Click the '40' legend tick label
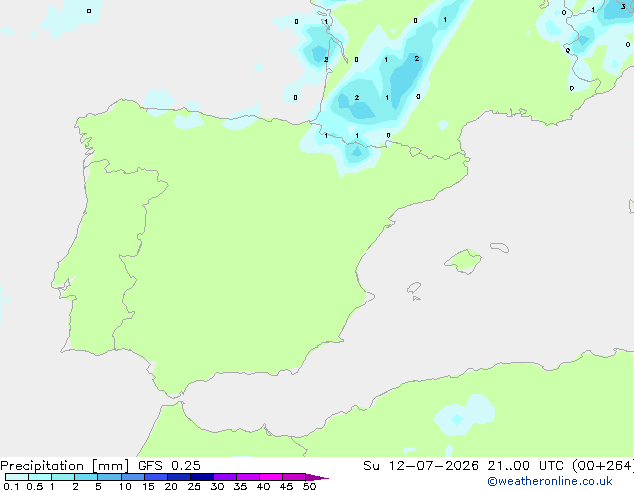 click(263, 486)
